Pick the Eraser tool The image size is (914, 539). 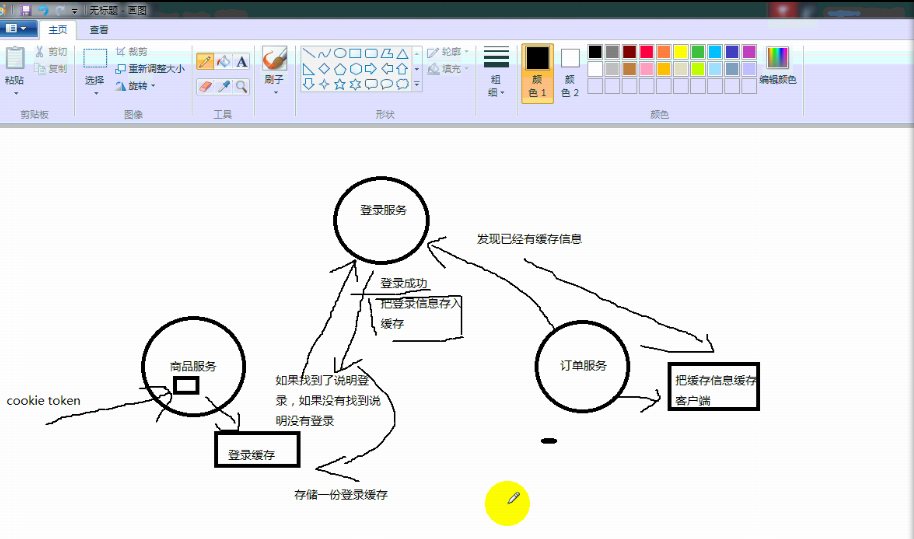click(205, 87)
